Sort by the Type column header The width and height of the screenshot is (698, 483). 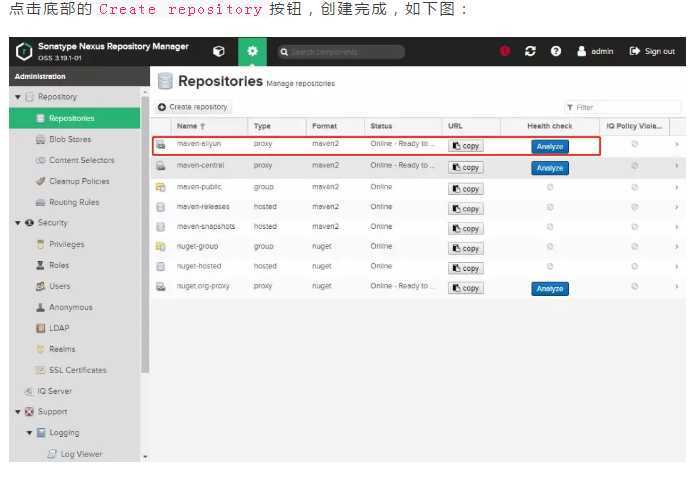pyautogui.click(x=276, y=126)
